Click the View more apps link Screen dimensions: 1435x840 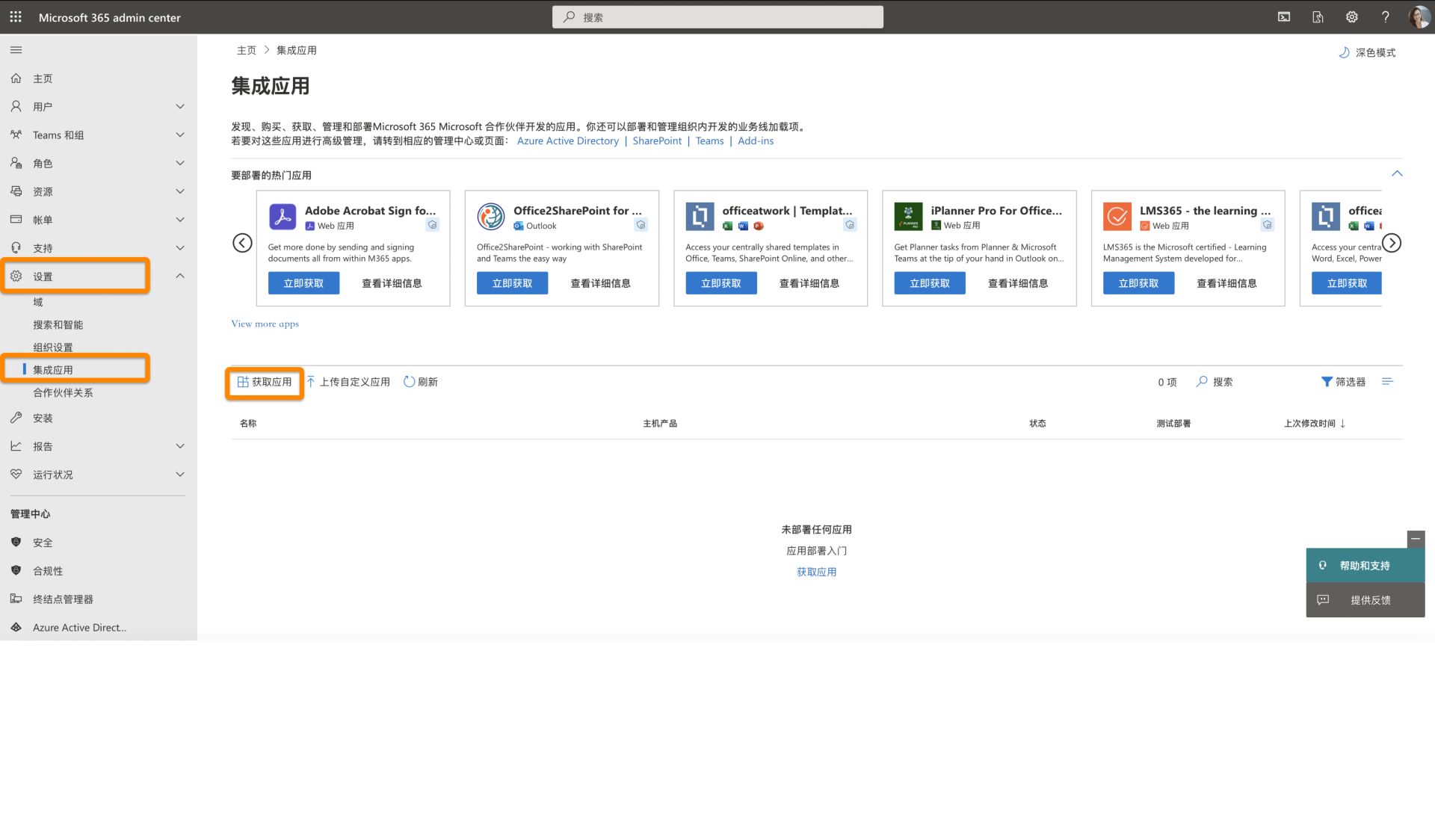pos(265,324)
